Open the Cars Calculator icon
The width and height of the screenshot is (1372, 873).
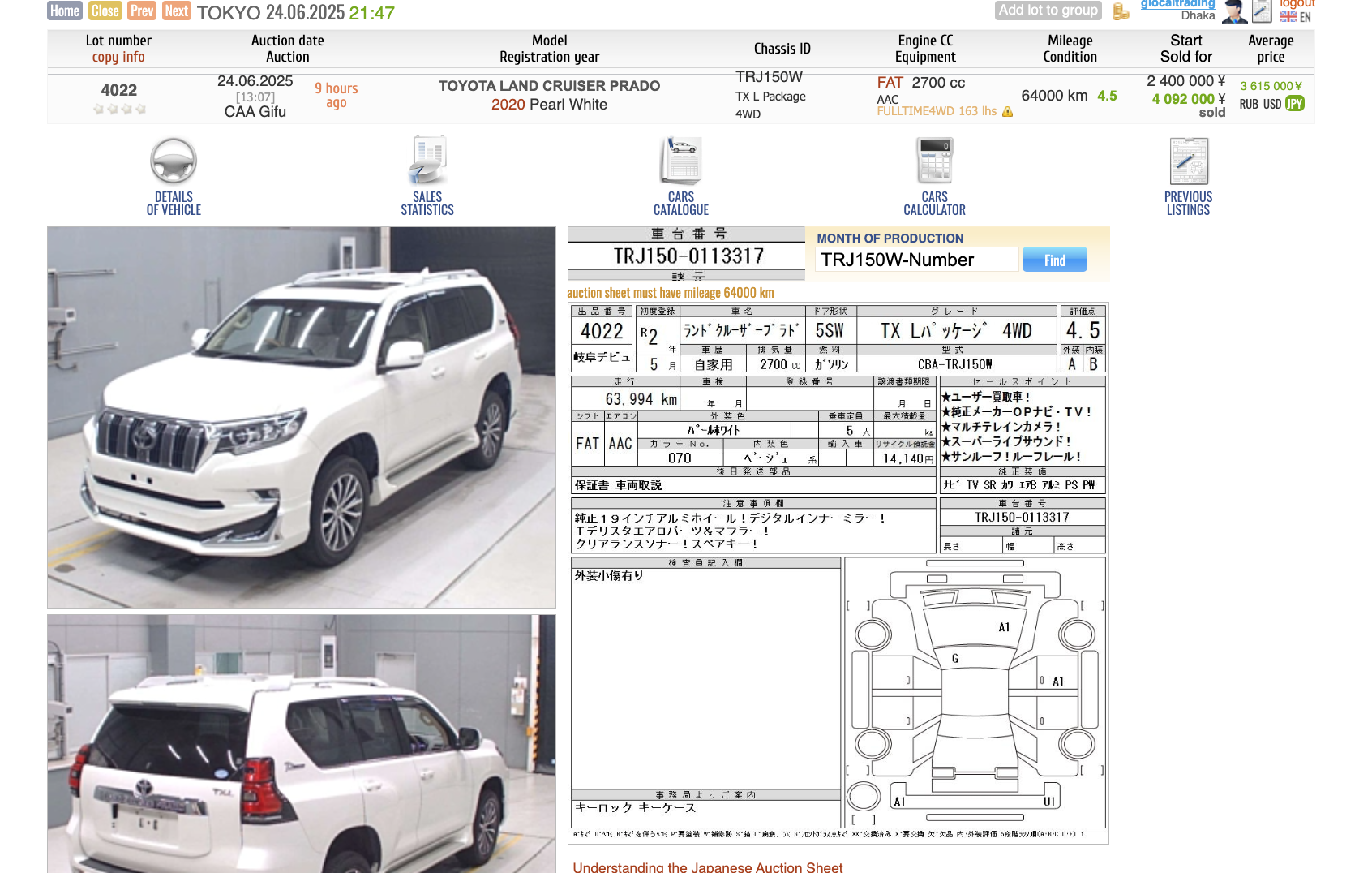(x=935, y=161)
